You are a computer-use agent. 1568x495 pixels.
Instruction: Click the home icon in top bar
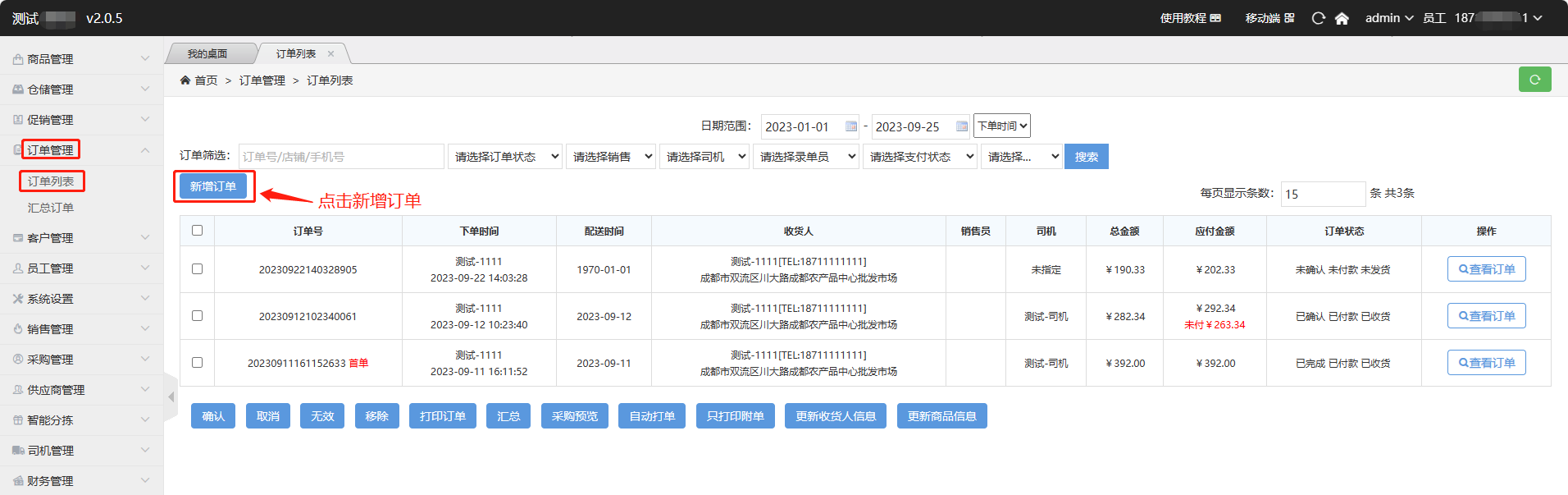coord(1342,18)
